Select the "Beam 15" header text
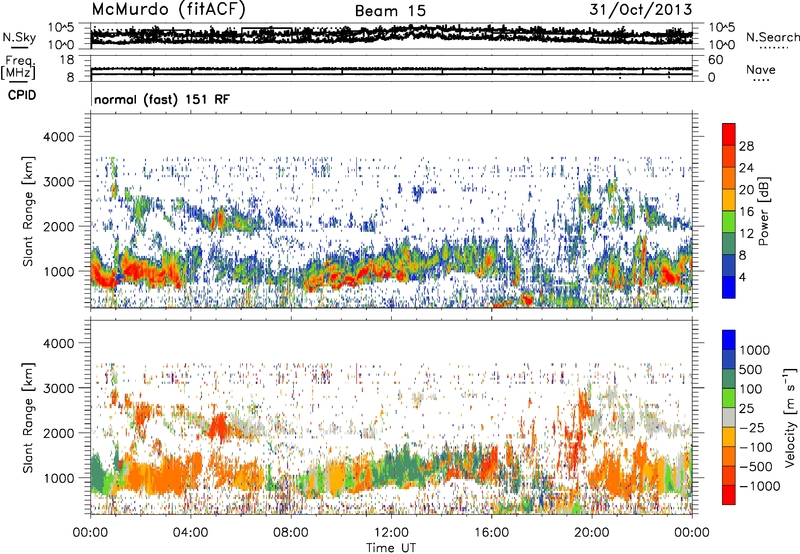800x554 pixels. tap(390, 11)
